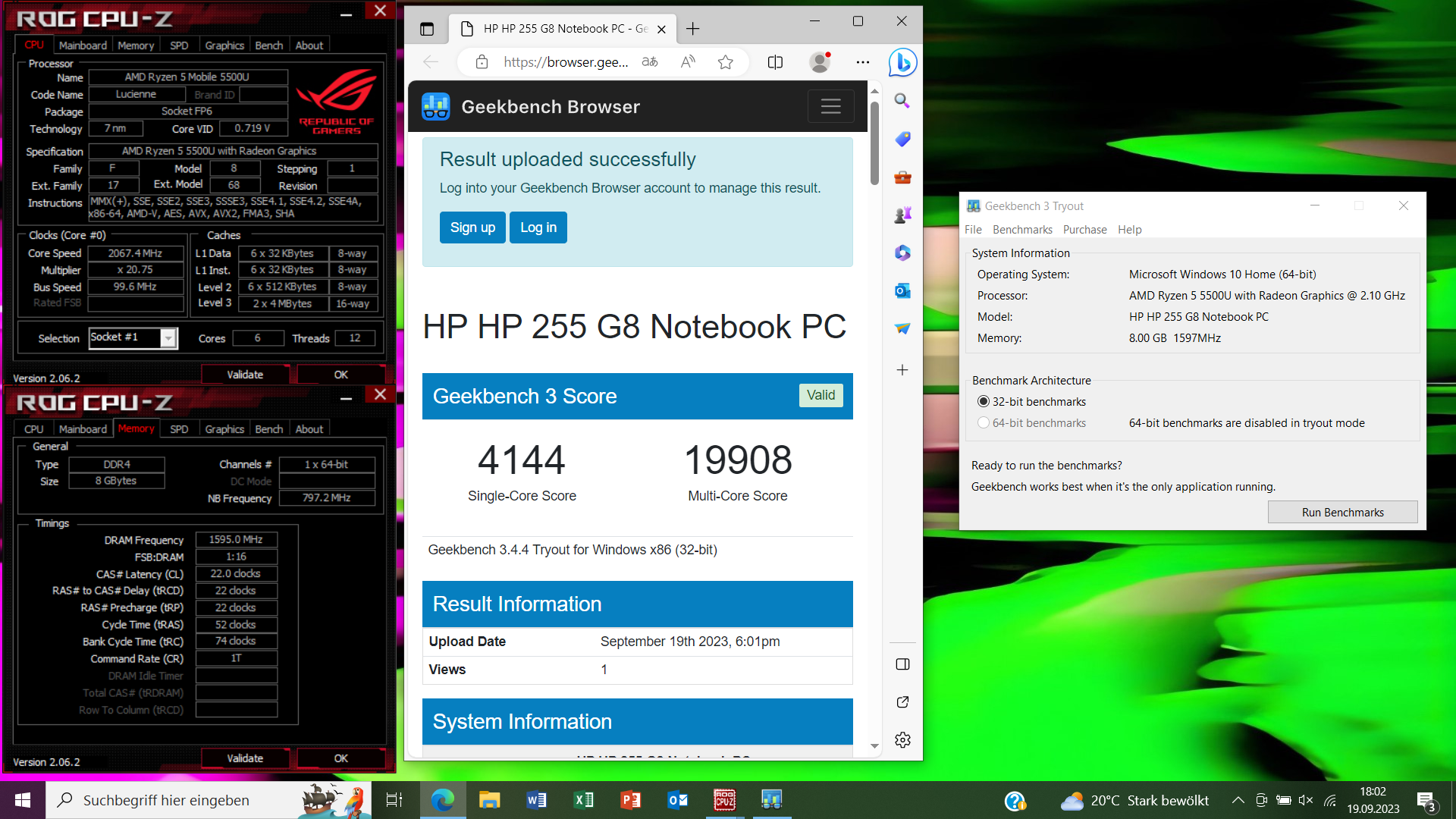Viewport: 1456px width, 819px height.
Task: Click the muted volume tray icon
Action: 1306,800
